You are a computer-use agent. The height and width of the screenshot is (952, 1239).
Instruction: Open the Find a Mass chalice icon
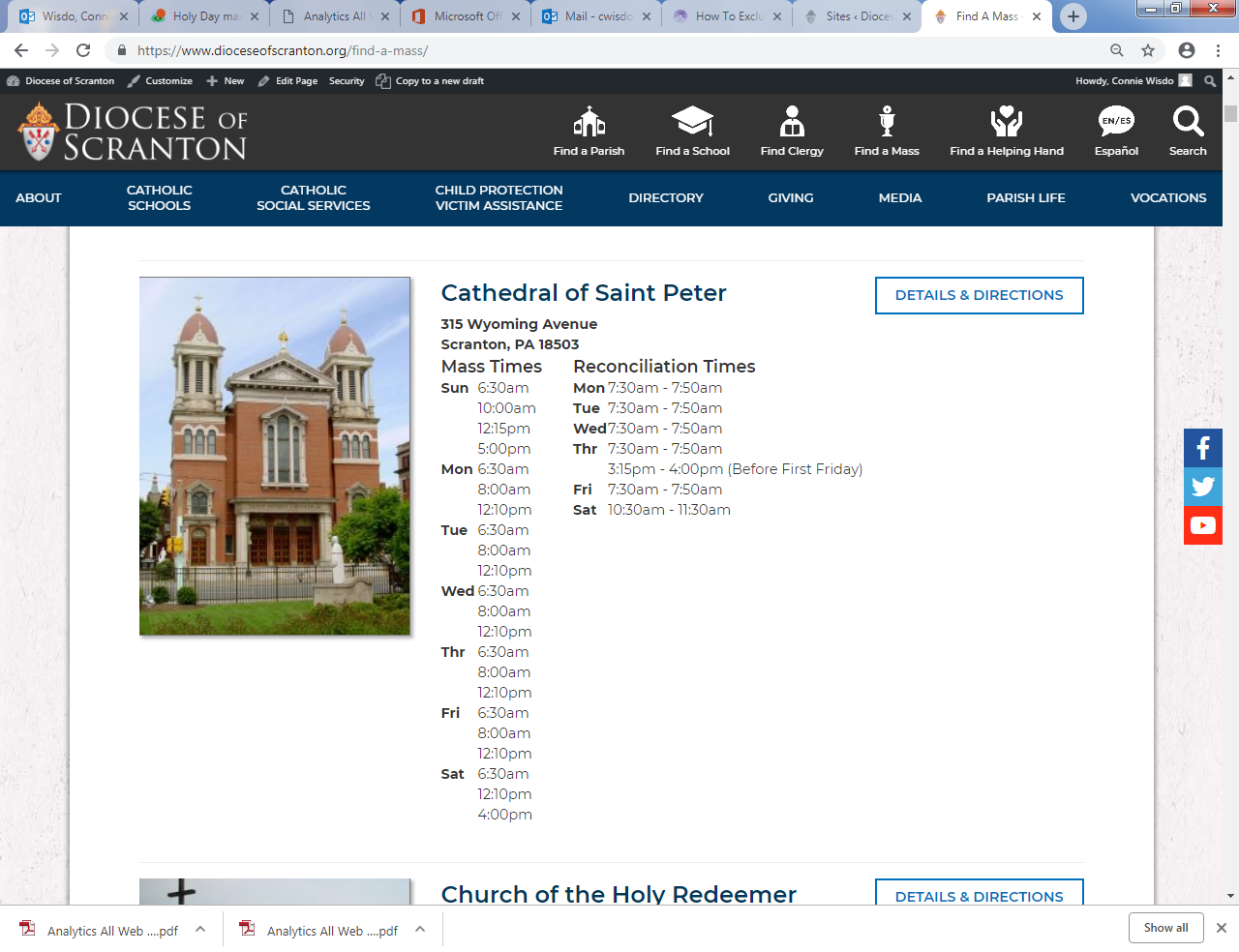887,122
